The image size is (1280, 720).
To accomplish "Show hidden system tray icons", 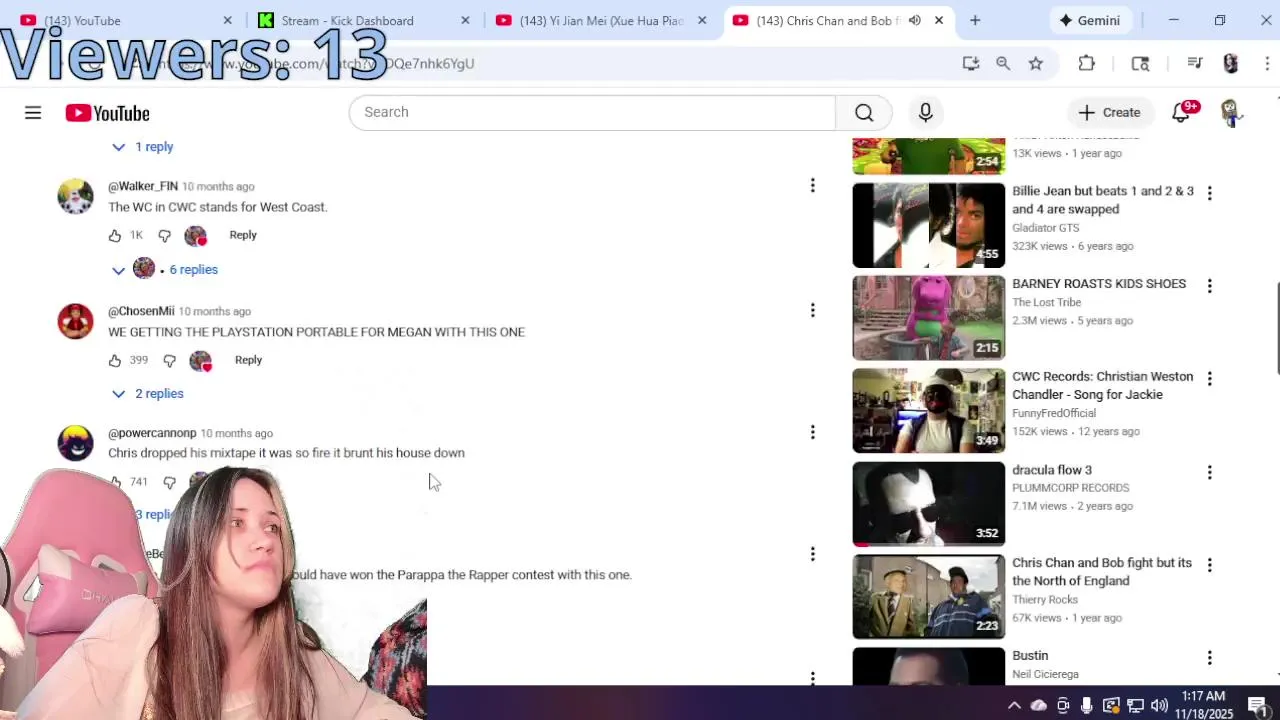I will [x=1014, y=705].
